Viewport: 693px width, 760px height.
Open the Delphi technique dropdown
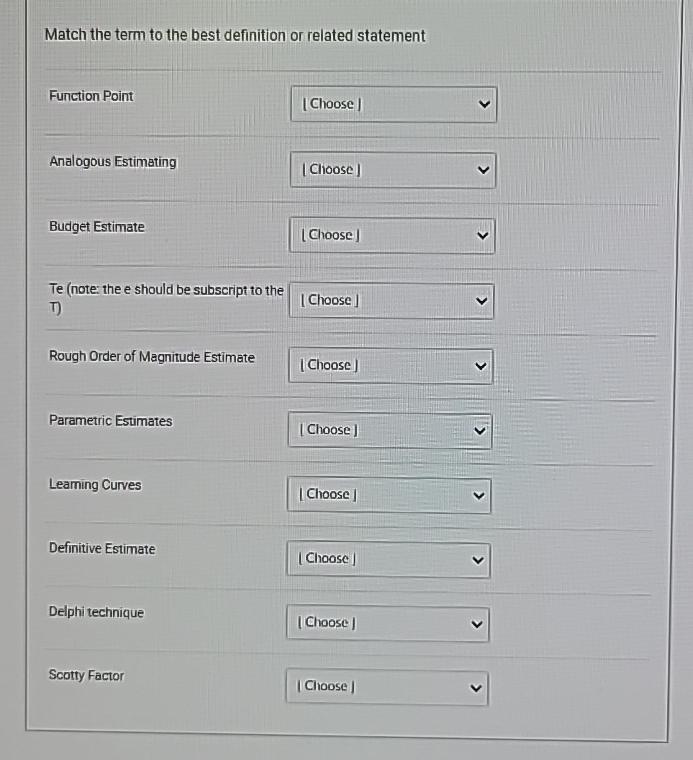click(388, 623)
